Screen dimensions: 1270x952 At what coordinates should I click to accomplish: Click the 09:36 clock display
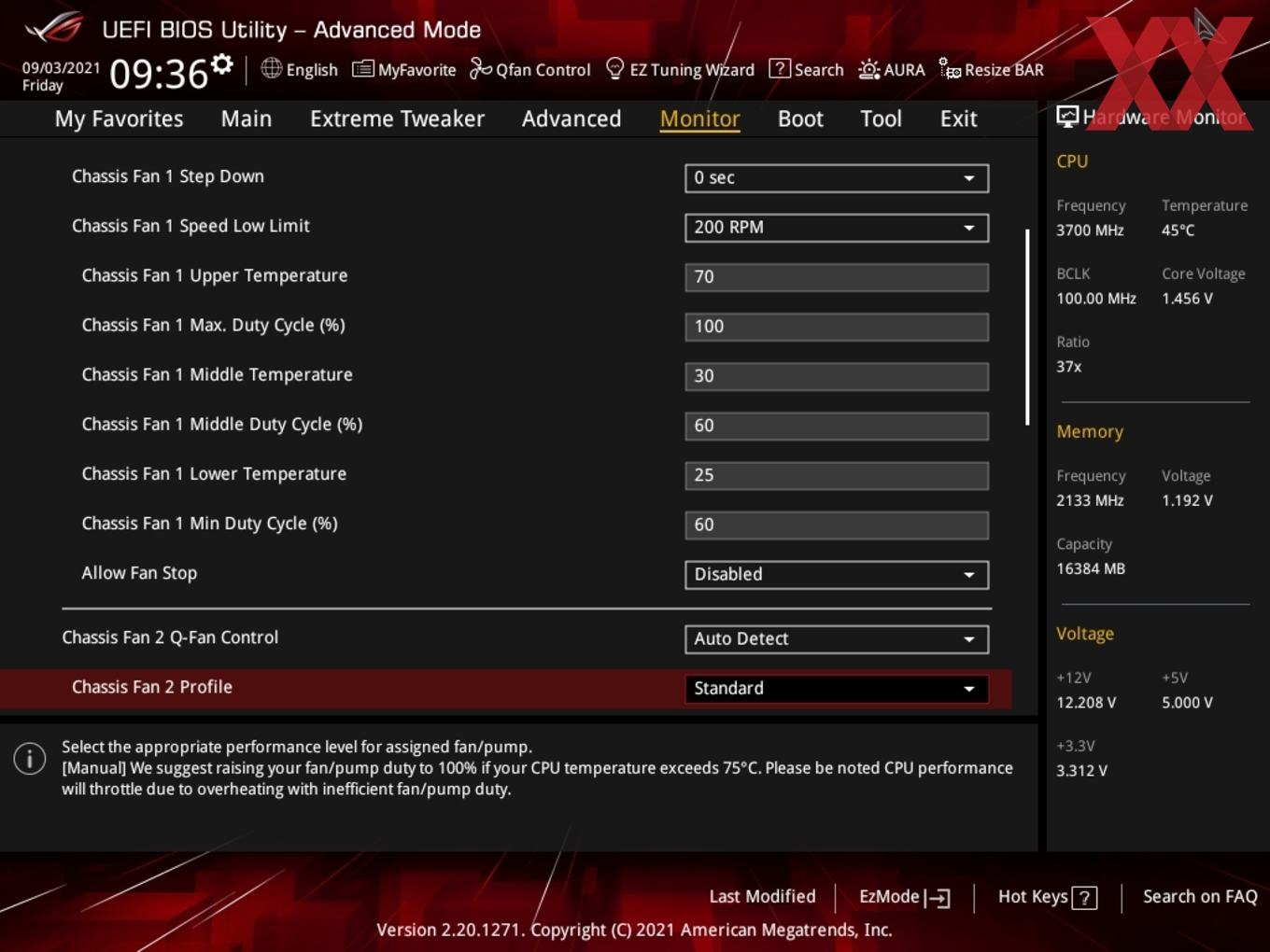(x=159, y=73)
